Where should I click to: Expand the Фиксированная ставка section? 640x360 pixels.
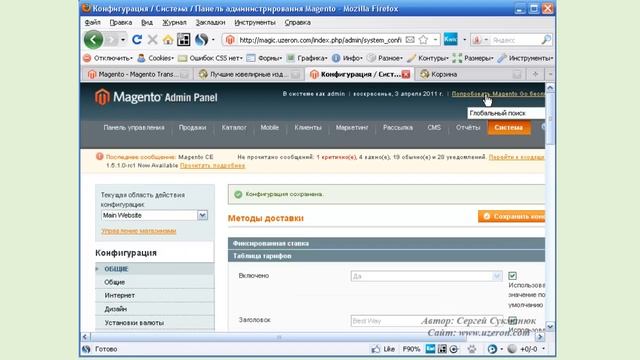[386, 243]
